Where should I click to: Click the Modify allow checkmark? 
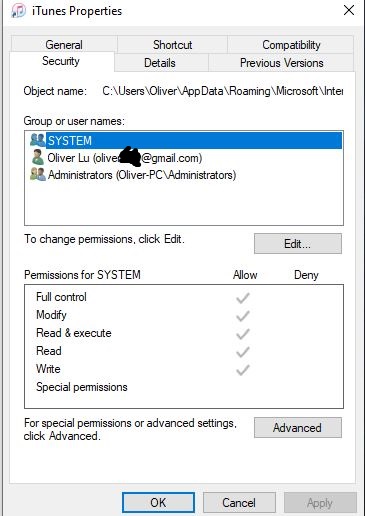pyautogui.click(x=243, y=316)
